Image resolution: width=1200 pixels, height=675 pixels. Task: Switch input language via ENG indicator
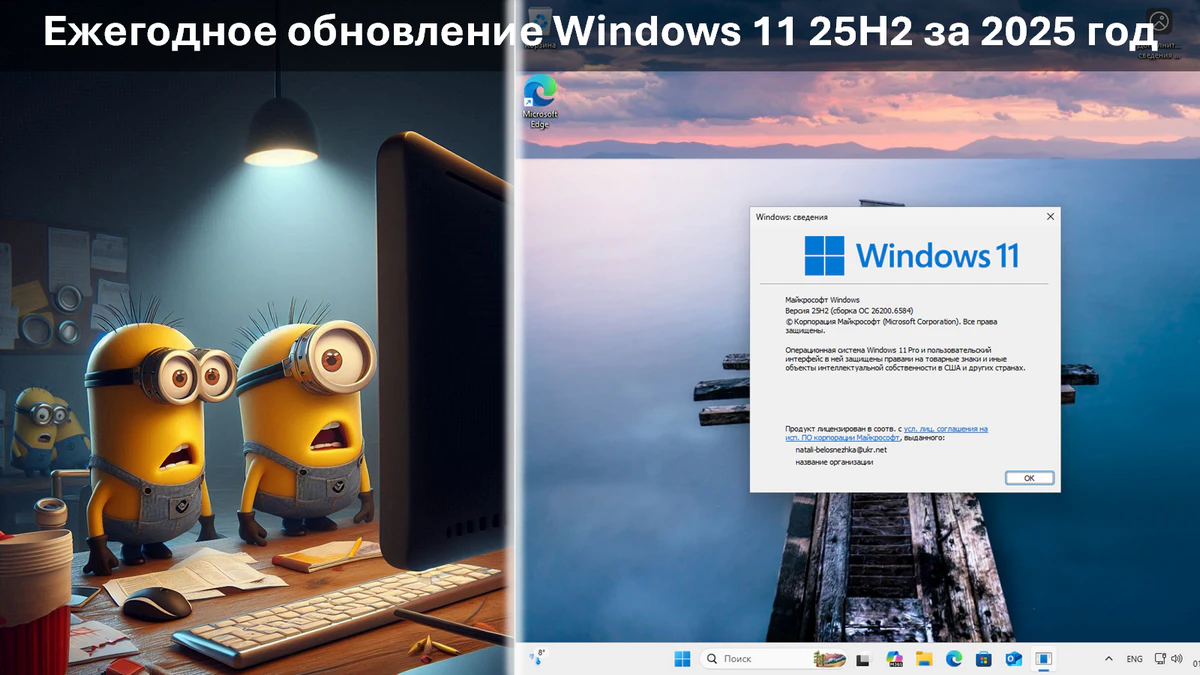point(1134,659)
